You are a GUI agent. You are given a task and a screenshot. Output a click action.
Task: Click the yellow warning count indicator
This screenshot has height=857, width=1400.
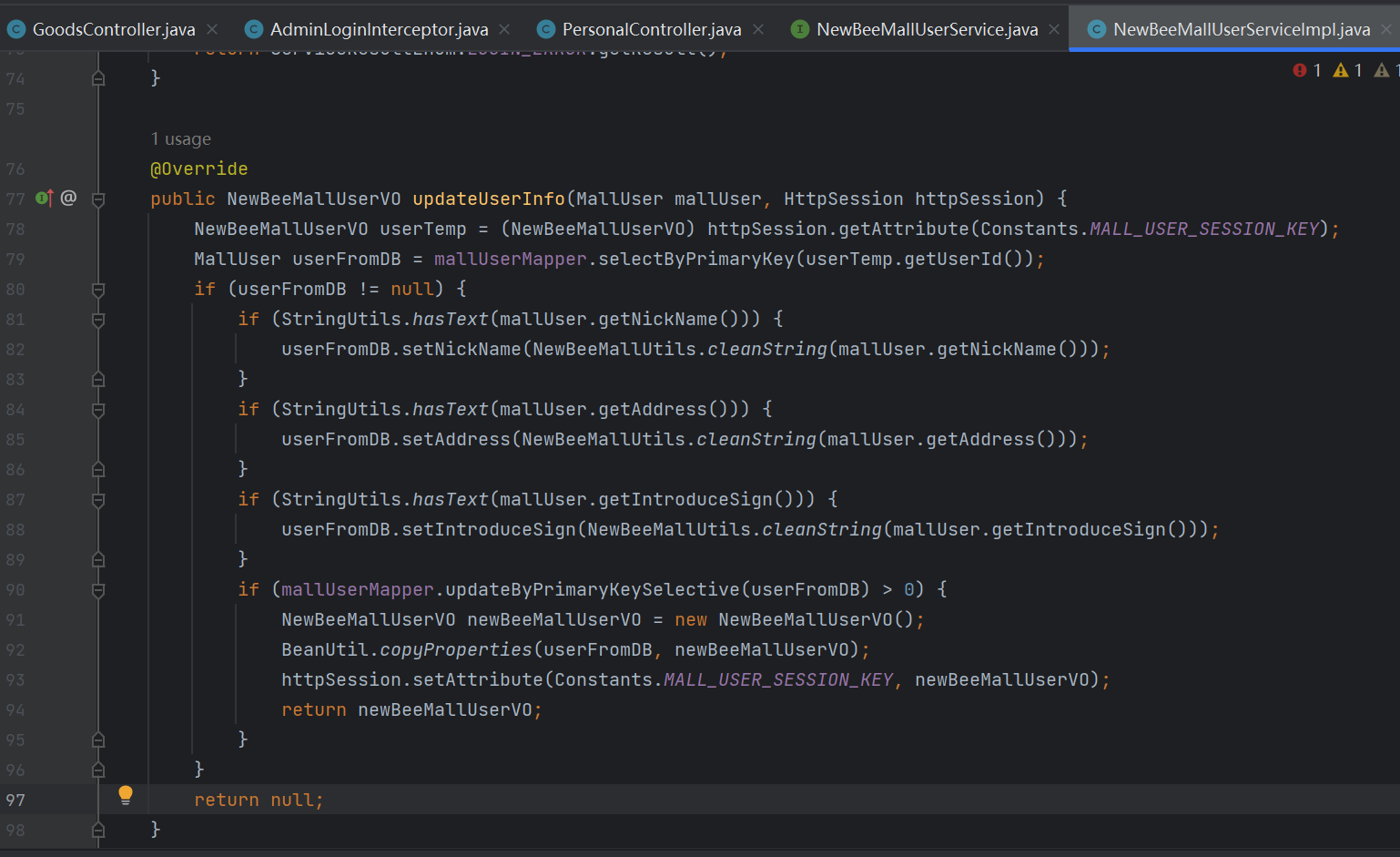pyautogui.click(x=1348, y=70)
